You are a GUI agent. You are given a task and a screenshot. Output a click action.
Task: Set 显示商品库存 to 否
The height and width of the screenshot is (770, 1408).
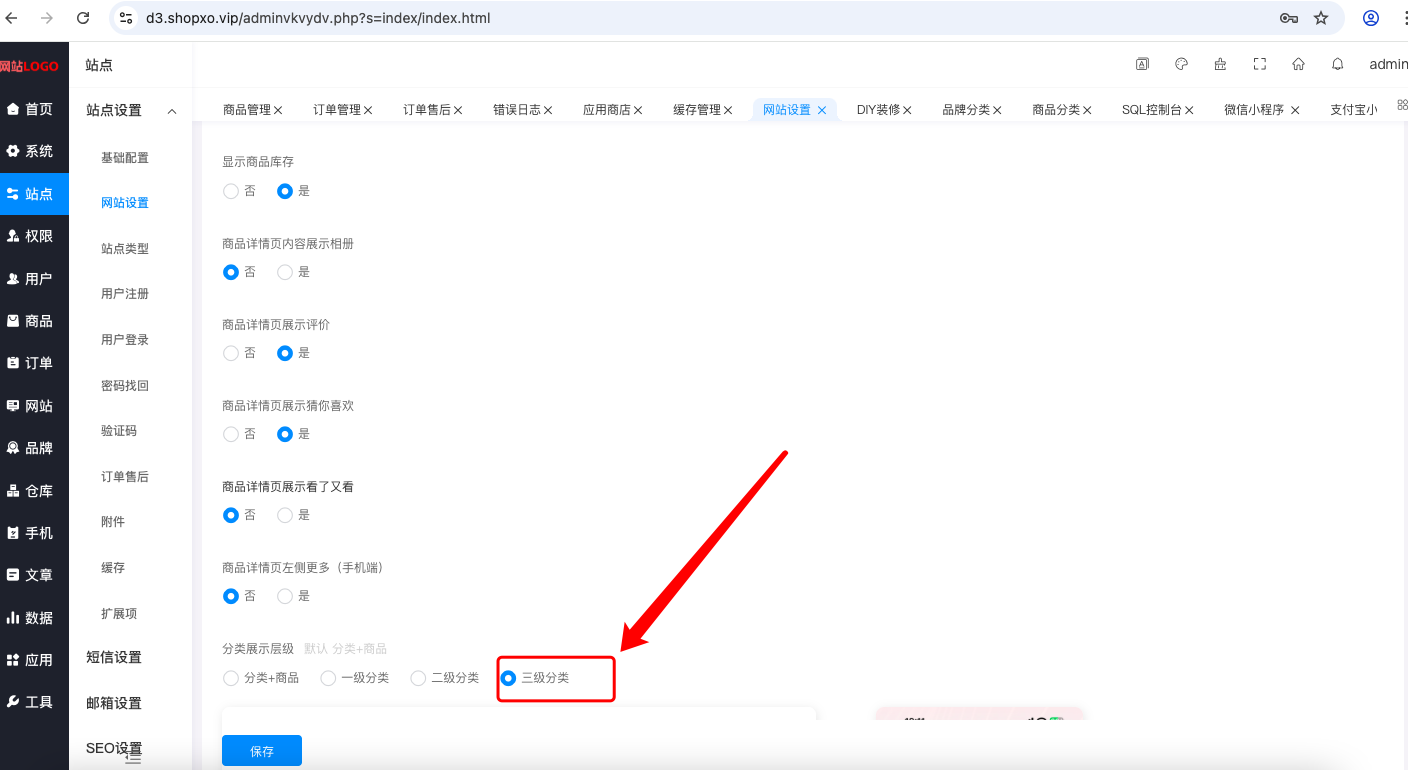pos(231,191)
